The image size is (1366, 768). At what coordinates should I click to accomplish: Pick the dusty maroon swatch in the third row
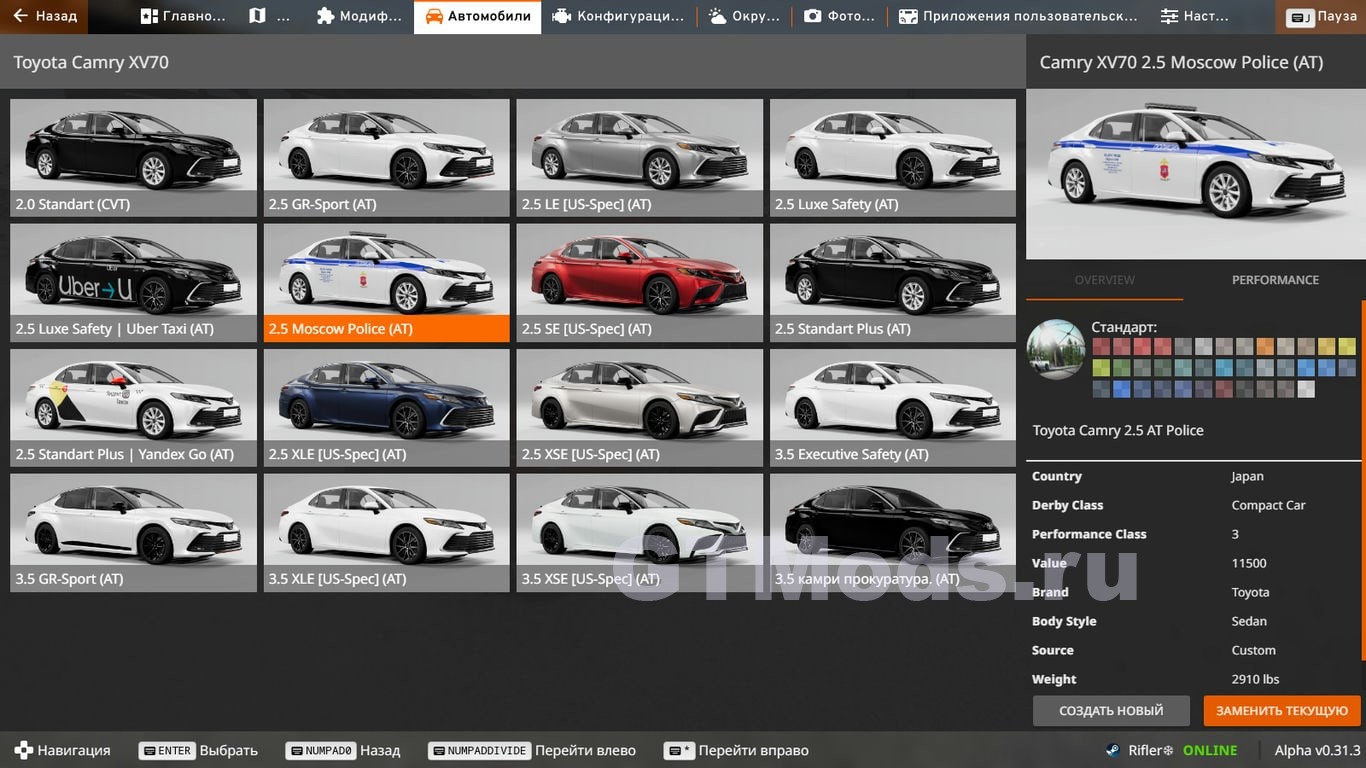click(x=1224, y=389)
